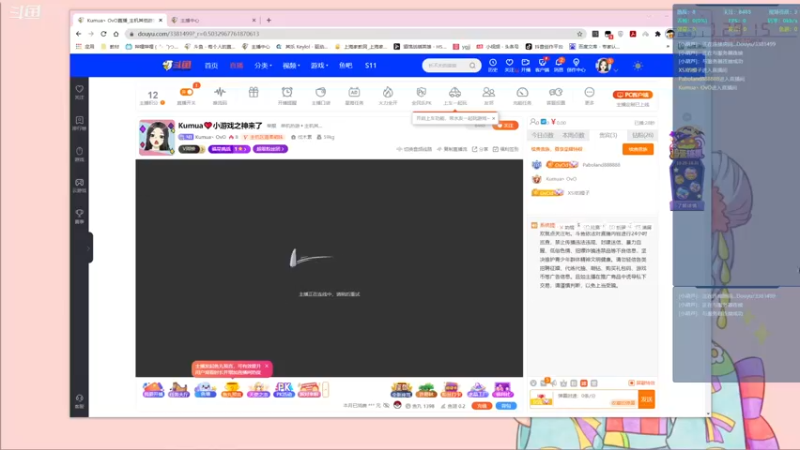Screen dimensions: 800x450
Task: Open the gauge dial icon in the streamer toolbar
Action: [522, 92]
